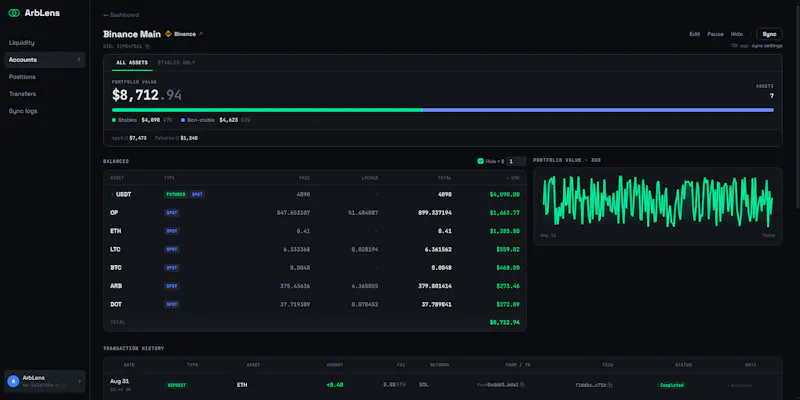Click the blue Non-stable legend swatch
Screen dimensions: 800x400
click(183, 120)
